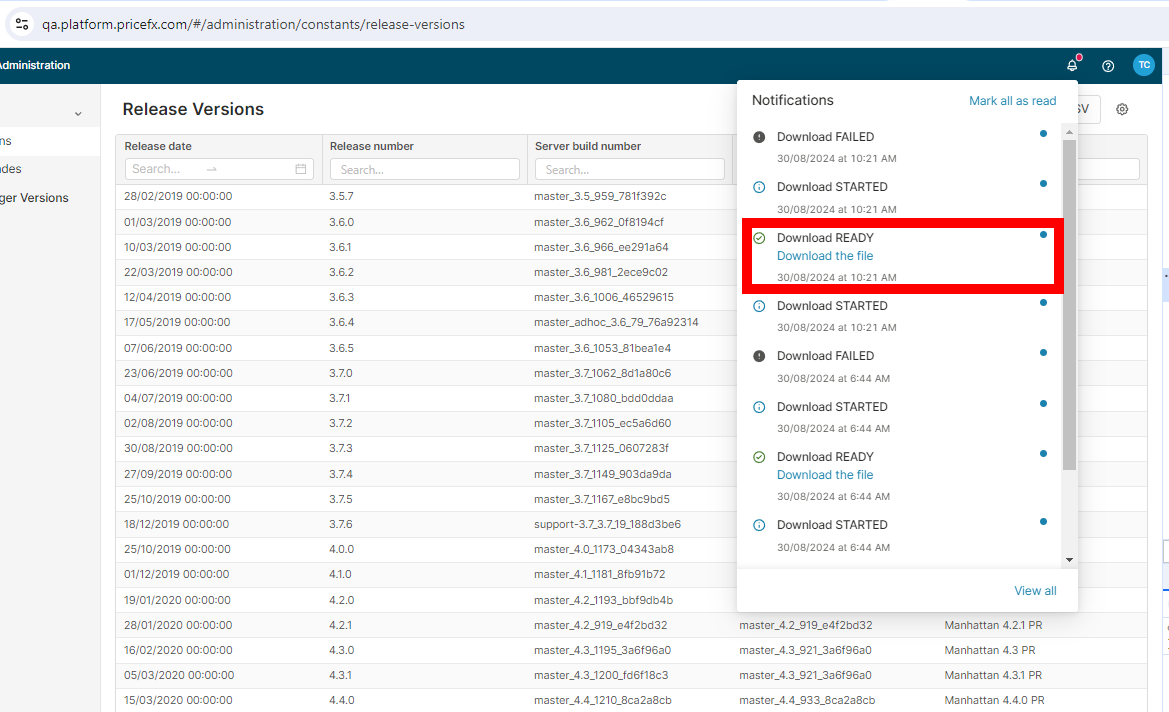Toggle unread dot on highlighted Download READY notification
This screenshot has width=1169, height=712.
[1043, 235]
